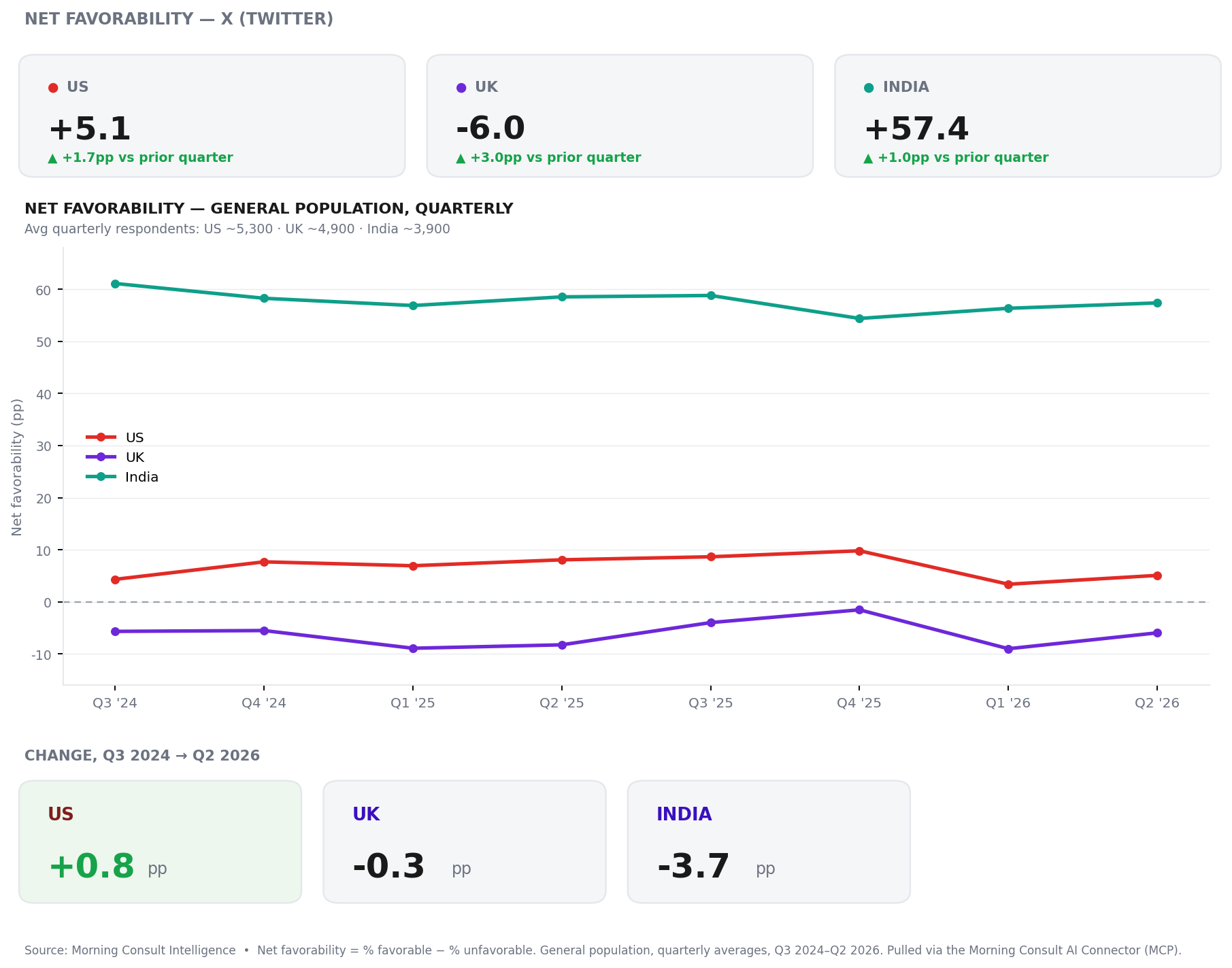
Task: Click the green up-triangle in the US card
Action: (x=52, y=158)
